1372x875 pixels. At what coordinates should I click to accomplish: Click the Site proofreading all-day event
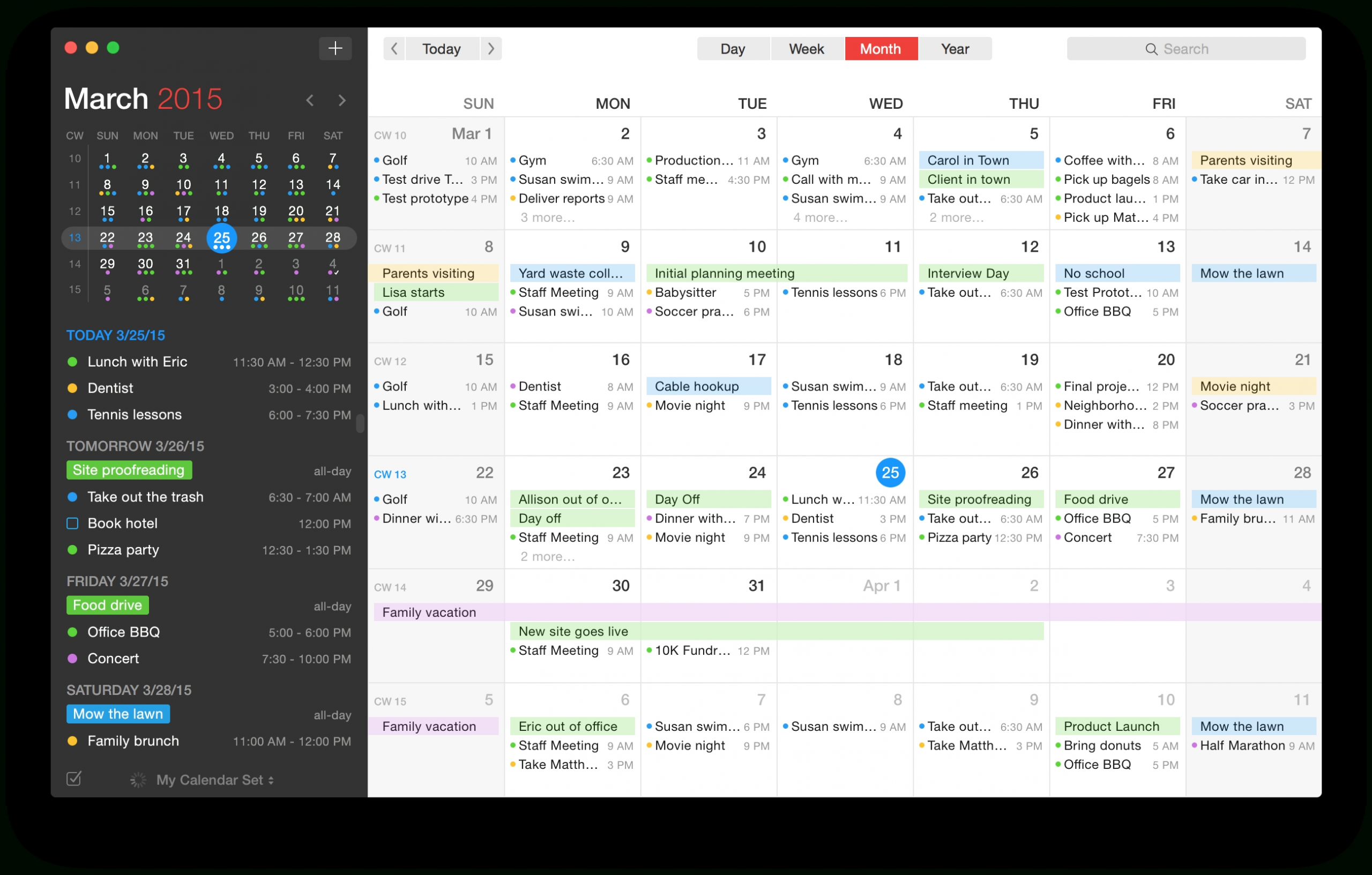(x=980, y=498)
